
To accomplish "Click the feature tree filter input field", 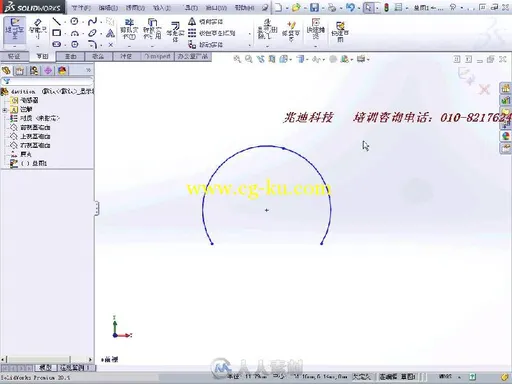I will click(47, 81).
